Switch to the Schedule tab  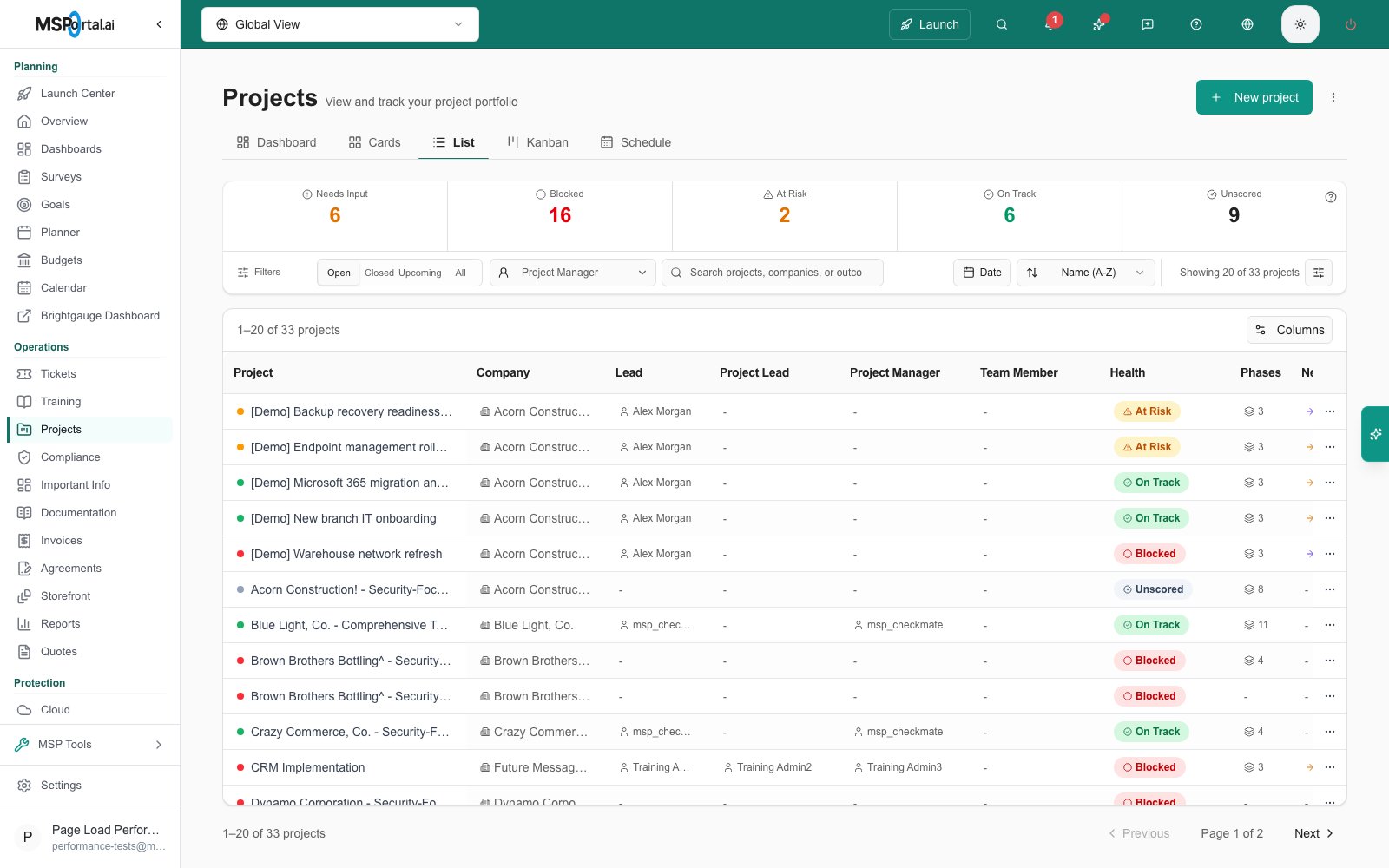pyautogui.click(x=635, y=142)
